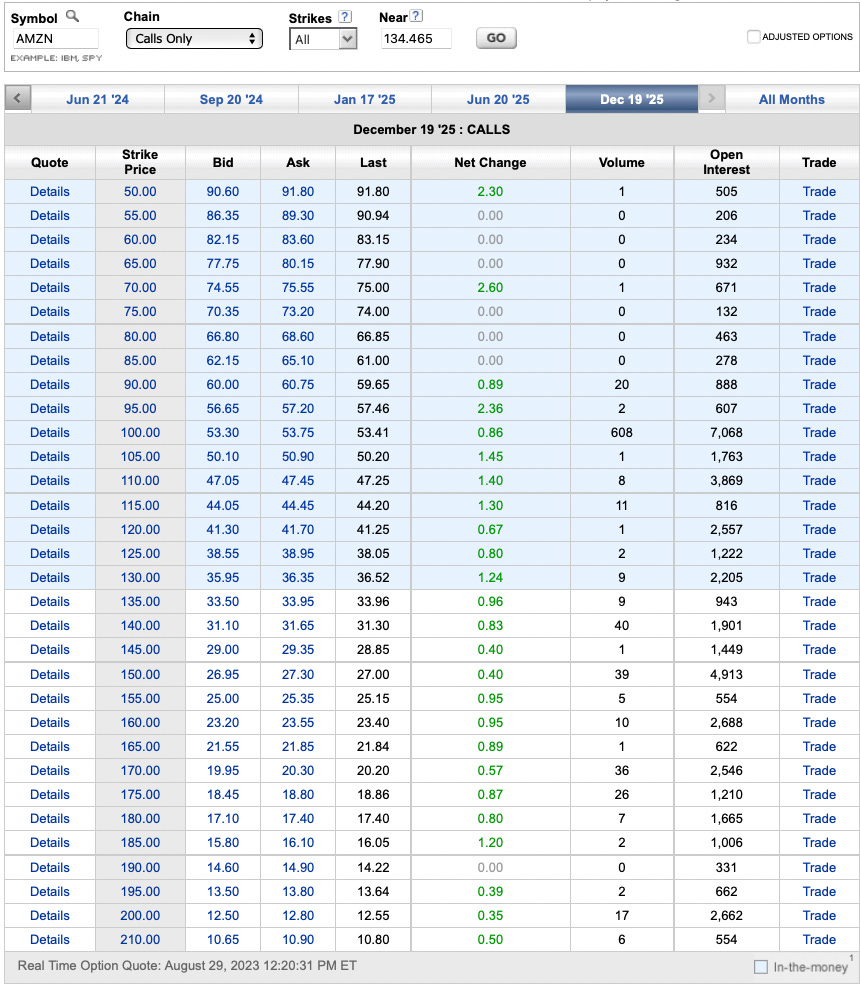The width and height of the screenshot is (860, 985).
Task: Click the bid 12.50 for strike 200.00
Action: coord(223,915)
